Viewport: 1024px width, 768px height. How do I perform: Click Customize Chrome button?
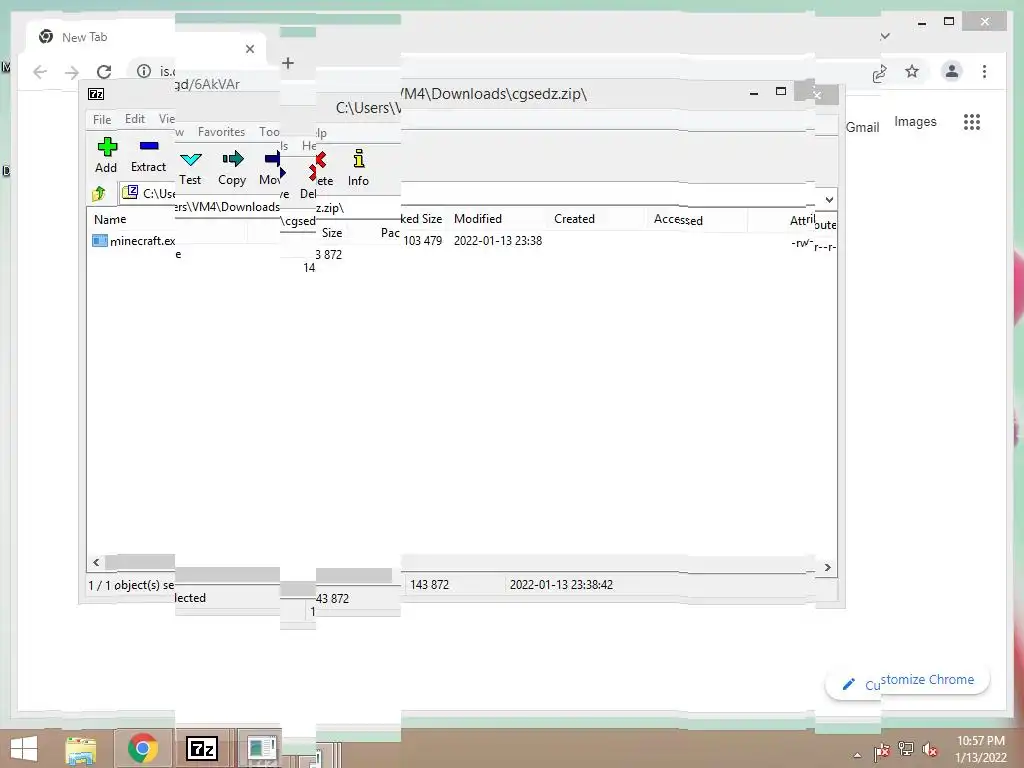908,682
